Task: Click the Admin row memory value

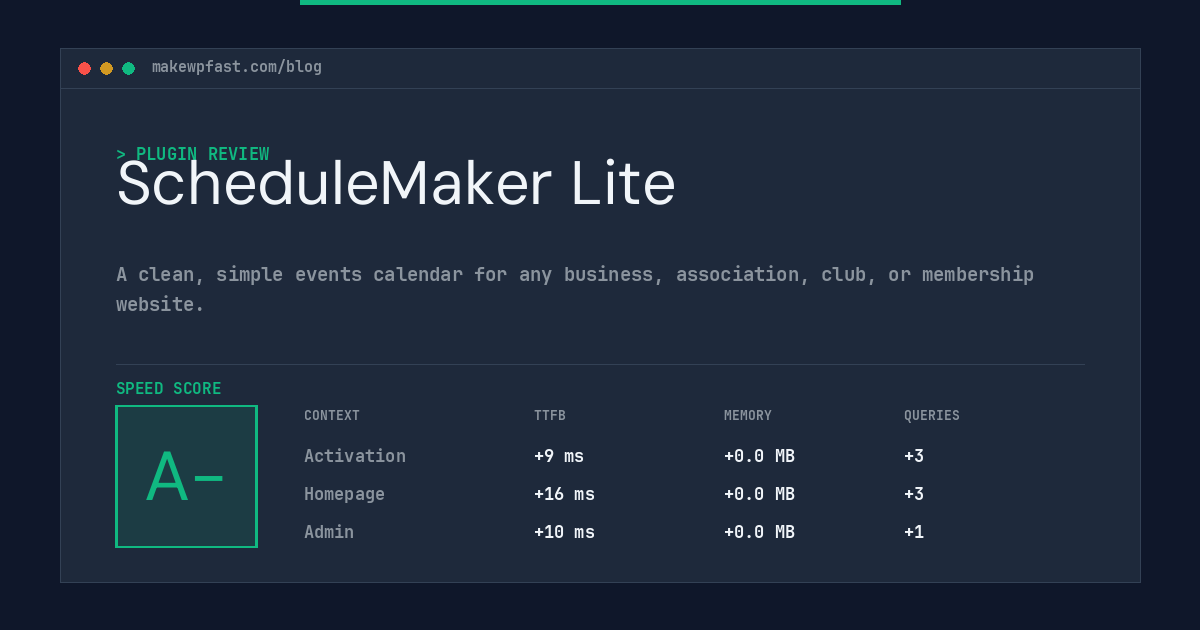Action: tap(759, 532)
